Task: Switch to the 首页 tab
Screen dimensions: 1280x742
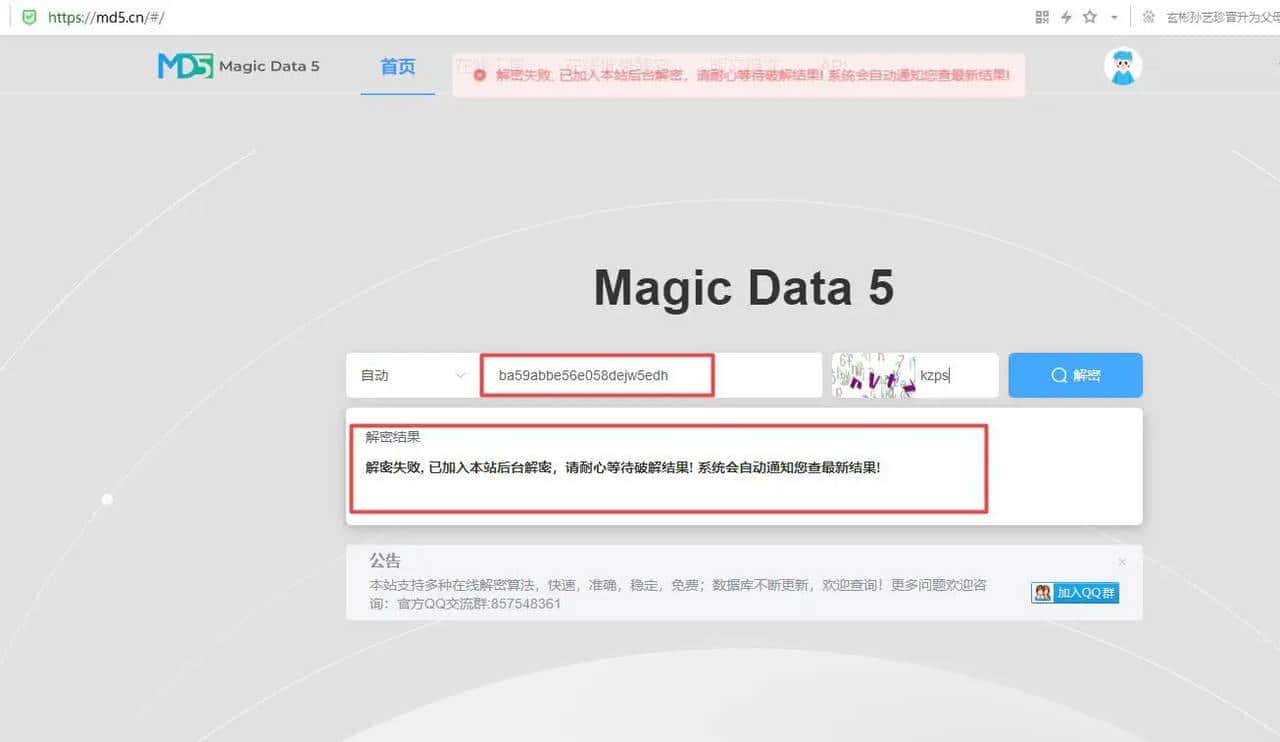Action: pos(398,66)
